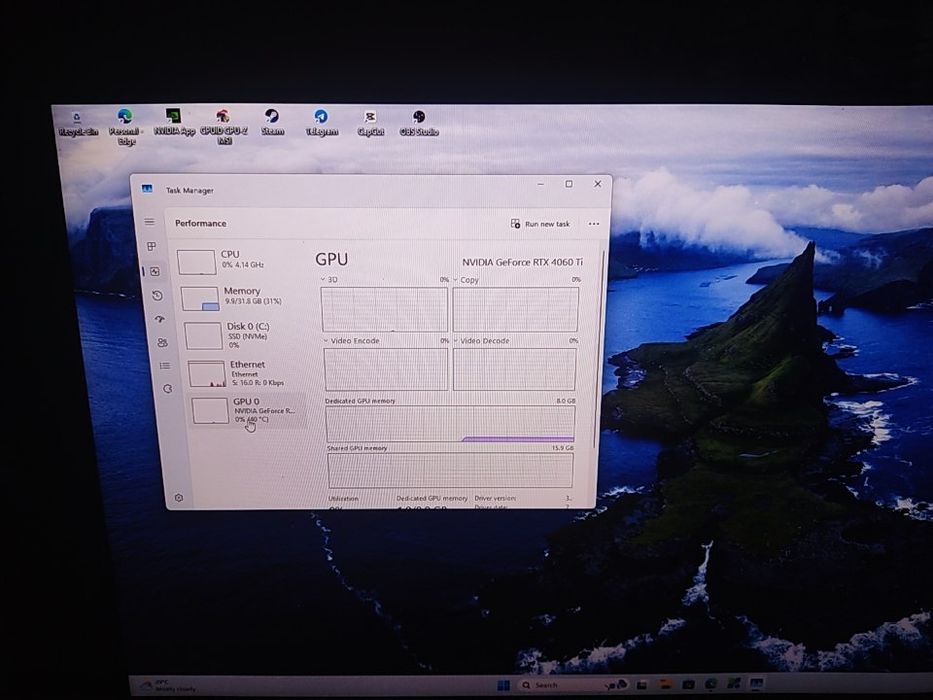Open the Processes page in sidebar

tap(152, 246)
